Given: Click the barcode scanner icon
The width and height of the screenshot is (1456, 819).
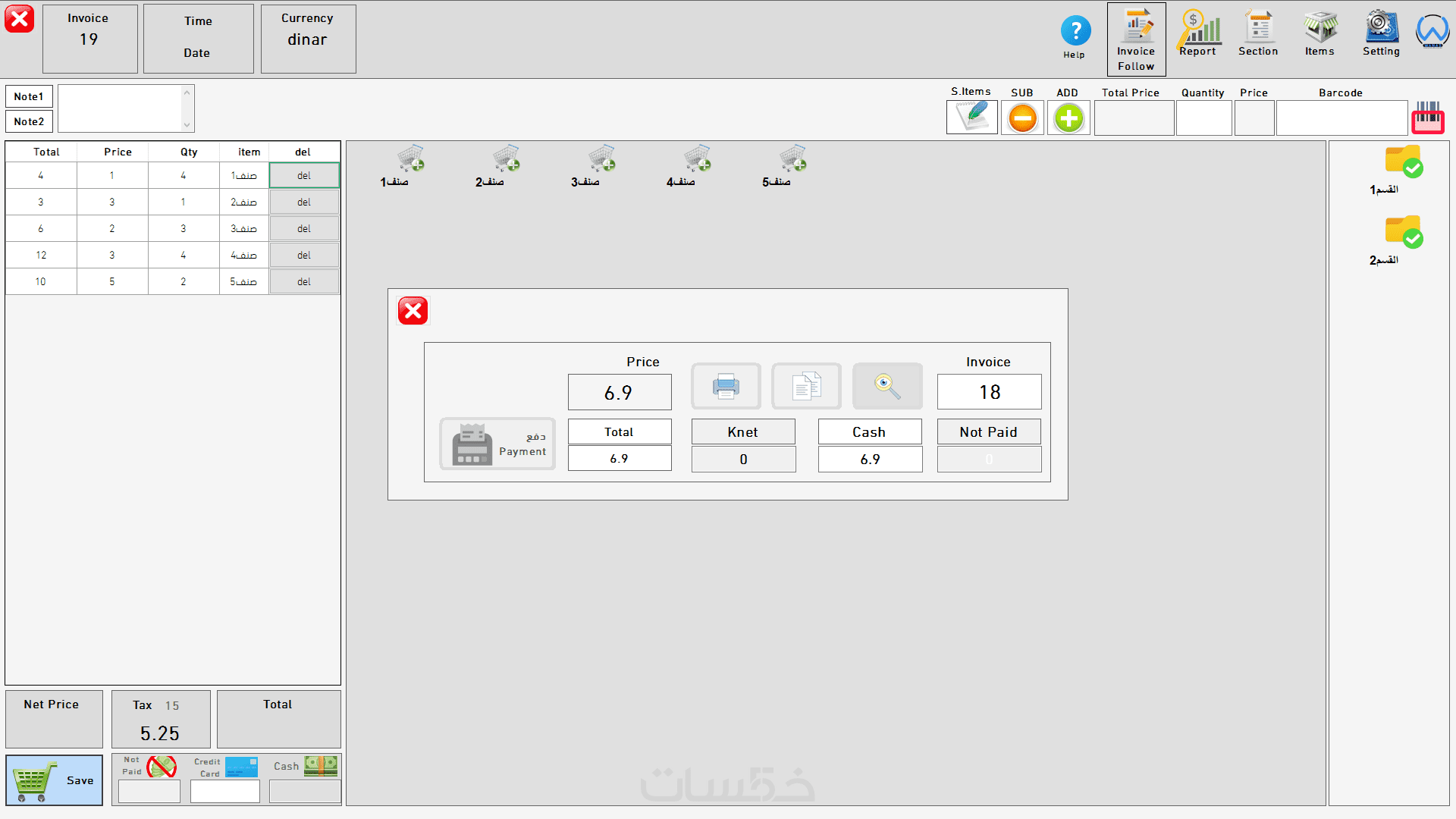Looking at the screenshot, I should point(1427,118).
